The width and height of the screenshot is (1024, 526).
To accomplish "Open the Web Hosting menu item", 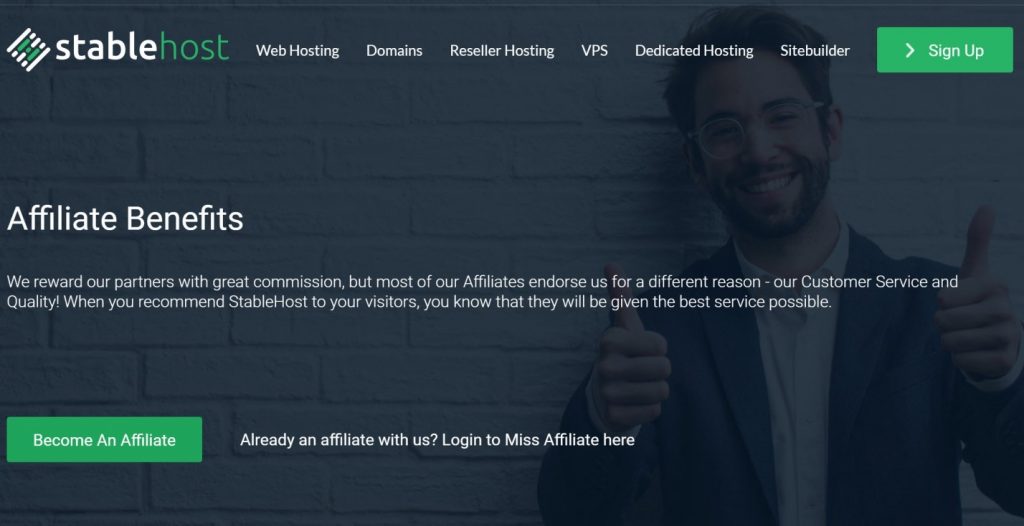I will pyautogui.click(x=297, y=50).
